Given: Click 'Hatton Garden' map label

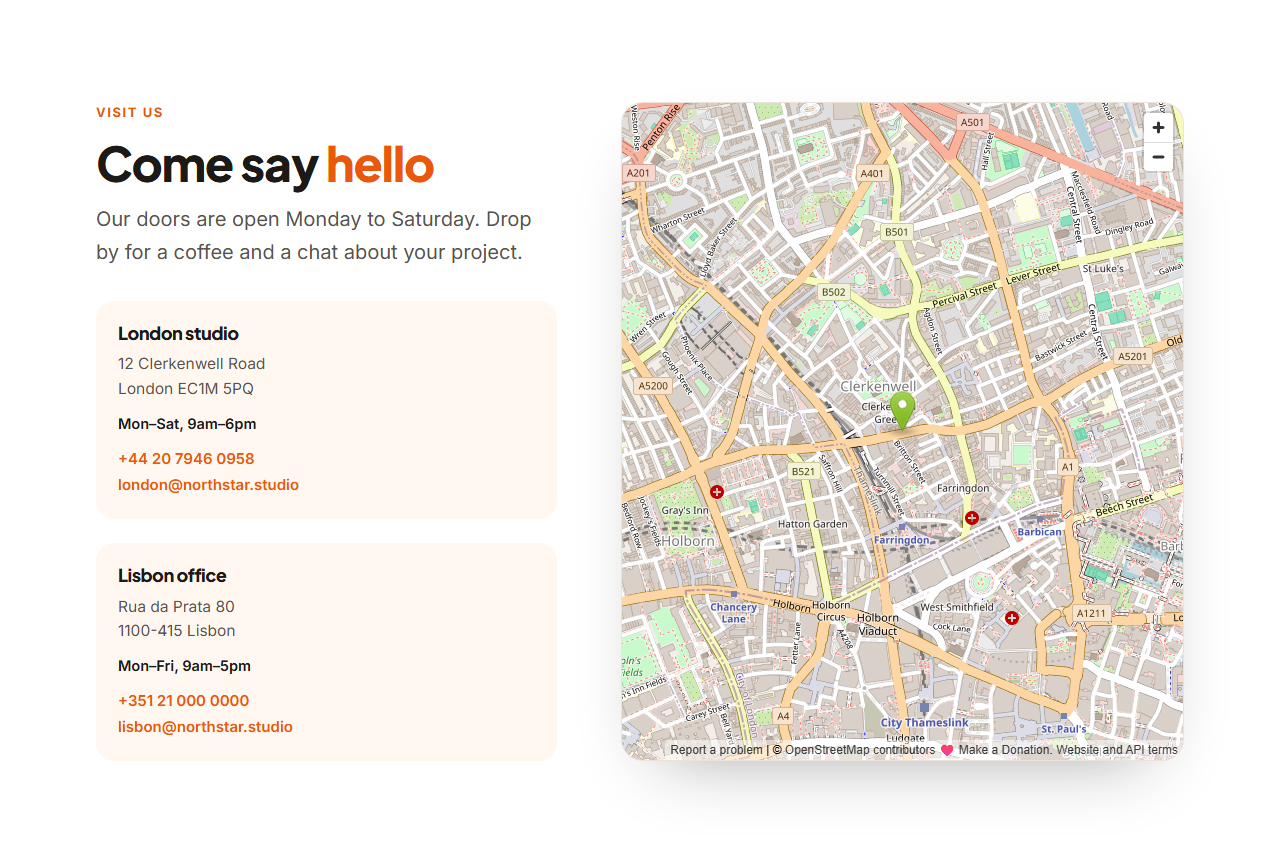Looking at the screenshot, I should (x=813, y=524).
